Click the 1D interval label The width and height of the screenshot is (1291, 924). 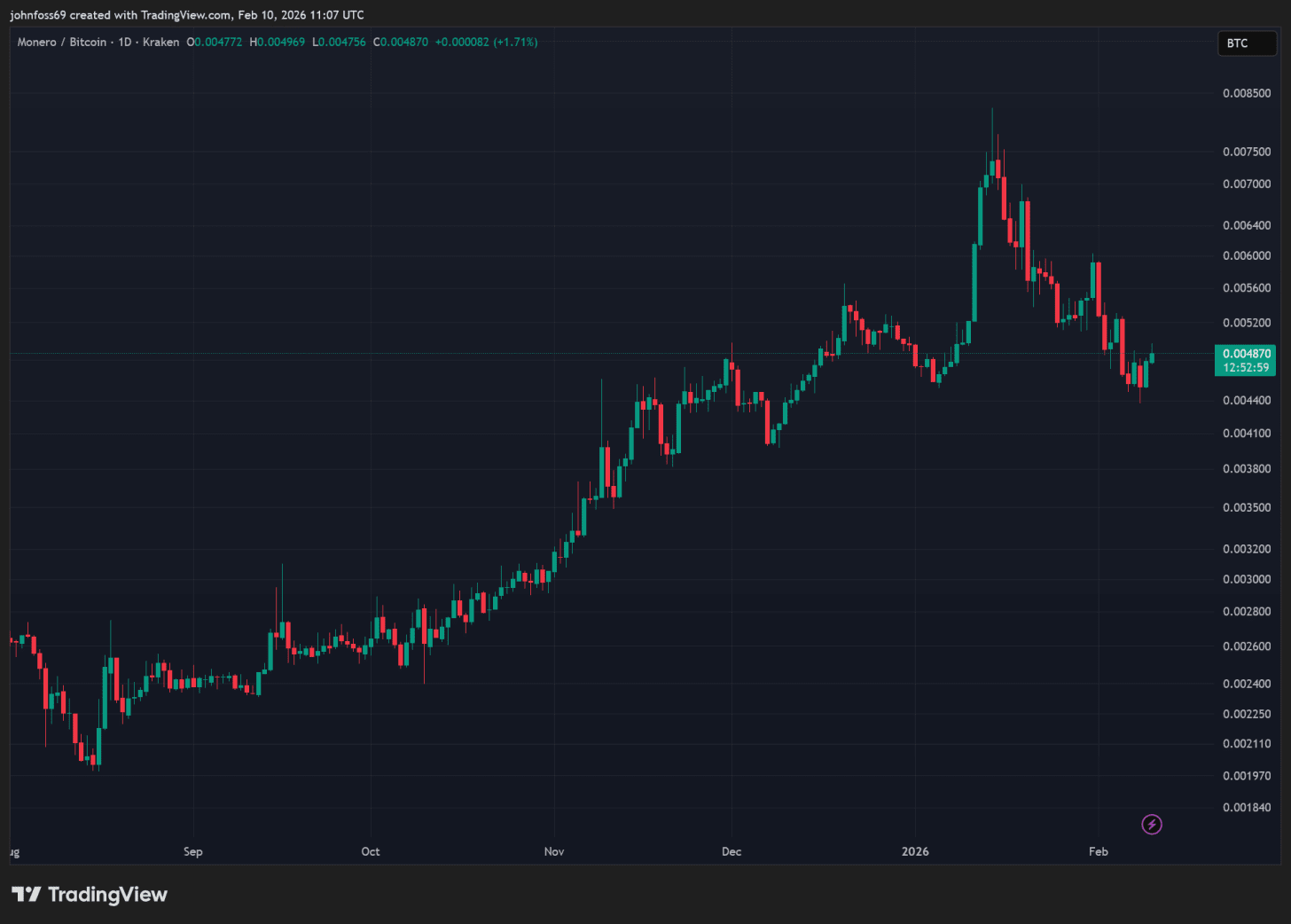click(125, 42)
